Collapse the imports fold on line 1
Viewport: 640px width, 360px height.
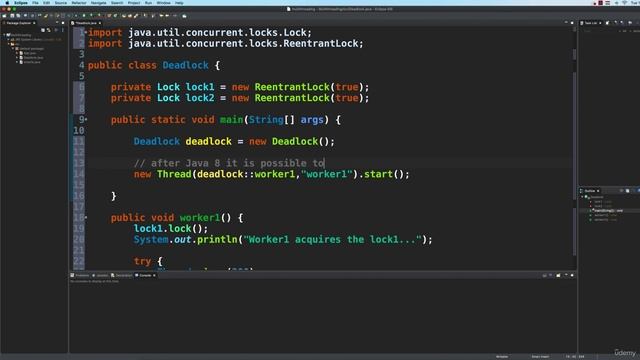tap(86, 32)
